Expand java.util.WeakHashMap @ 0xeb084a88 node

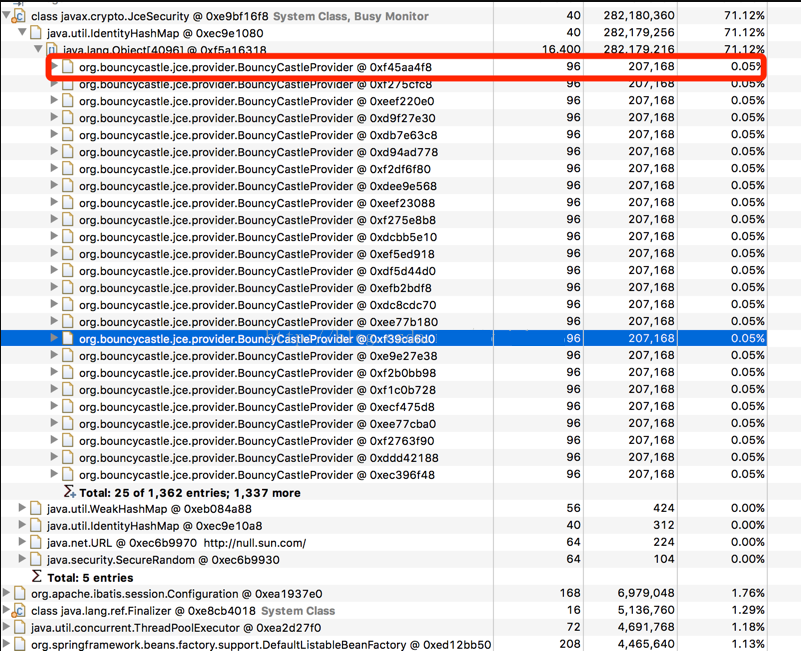pos(22,507)
